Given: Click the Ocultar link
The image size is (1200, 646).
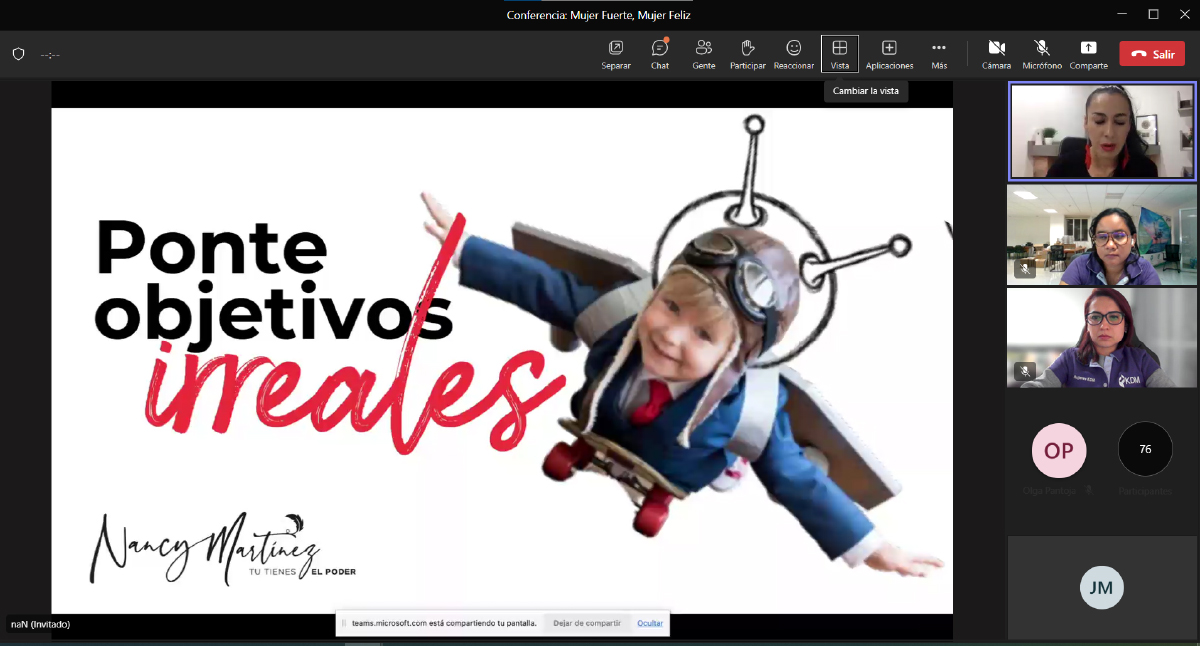Looking at the screenshot, I should coord(650,623).
